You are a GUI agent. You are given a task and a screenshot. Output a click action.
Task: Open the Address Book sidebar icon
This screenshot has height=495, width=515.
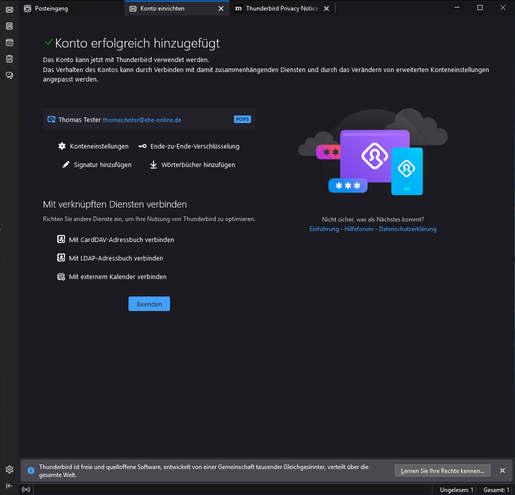pyautogui.click(x=9, y=26)
